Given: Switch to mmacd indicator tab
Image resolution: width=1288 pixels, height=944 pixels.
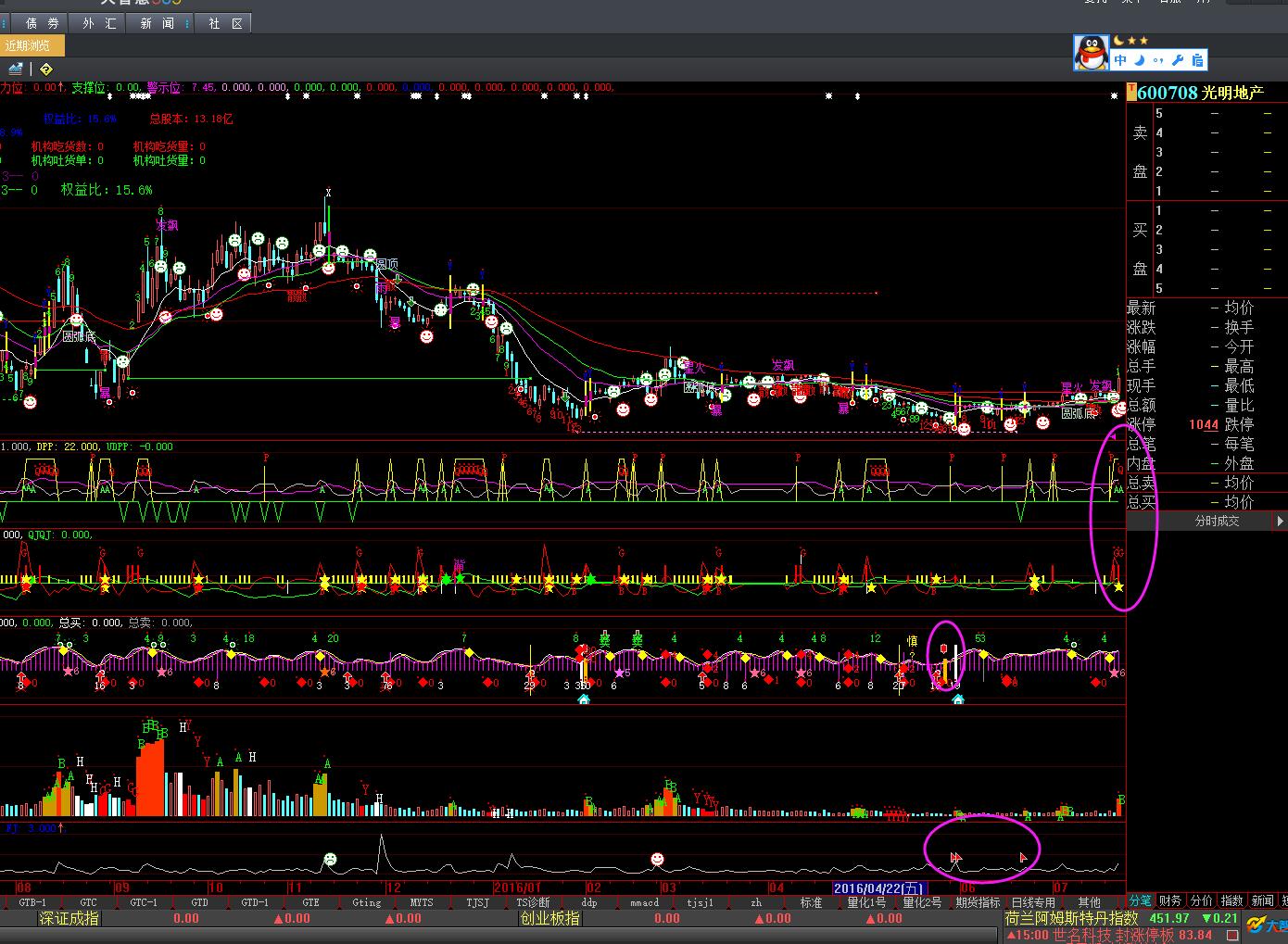Looking at the screenshot, I should [x=644, y=901].
